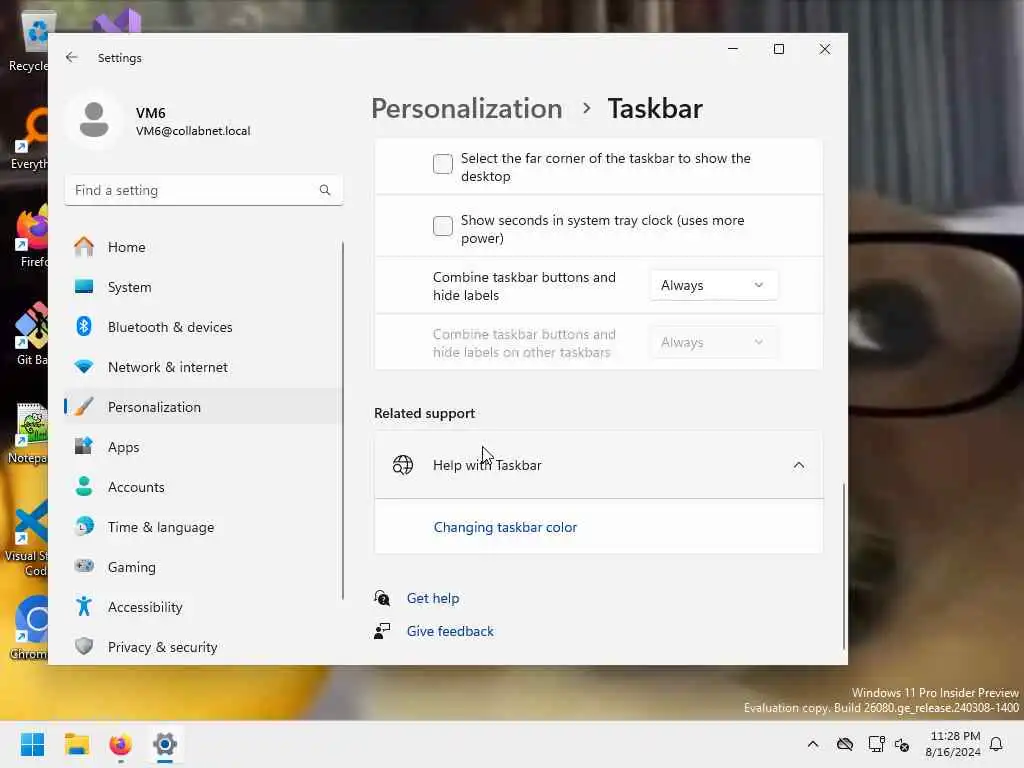Open Accessibility settings page
1024x768 pixels.
203,607
